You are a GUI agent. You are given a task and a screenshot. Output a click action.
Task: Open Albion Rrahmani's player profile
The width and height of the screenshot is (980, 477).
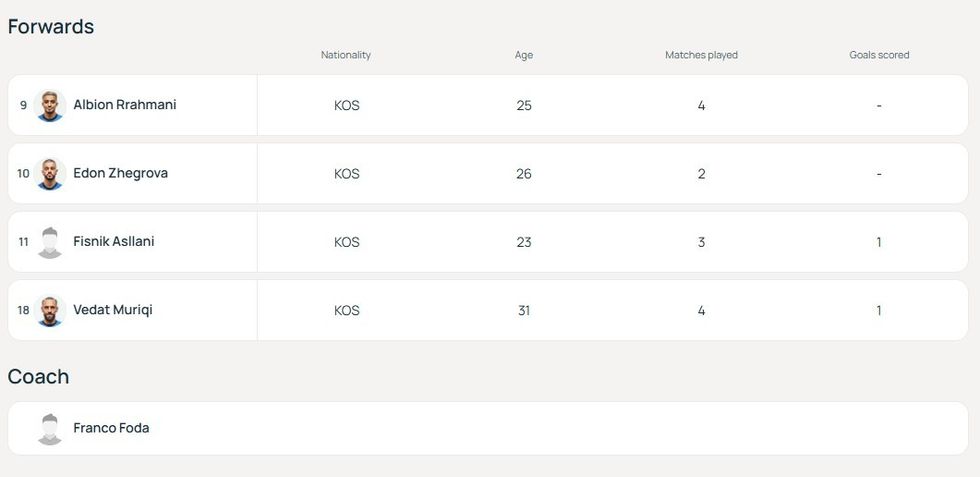[124, 105]
